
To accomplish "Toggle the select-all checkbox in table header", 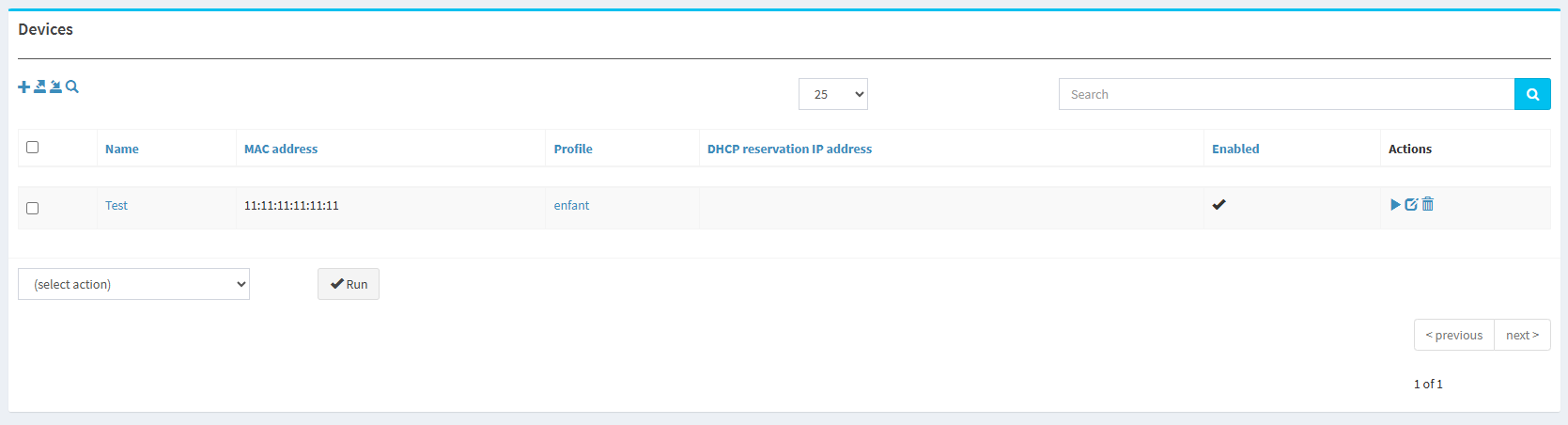I will (x=33, y=147).
